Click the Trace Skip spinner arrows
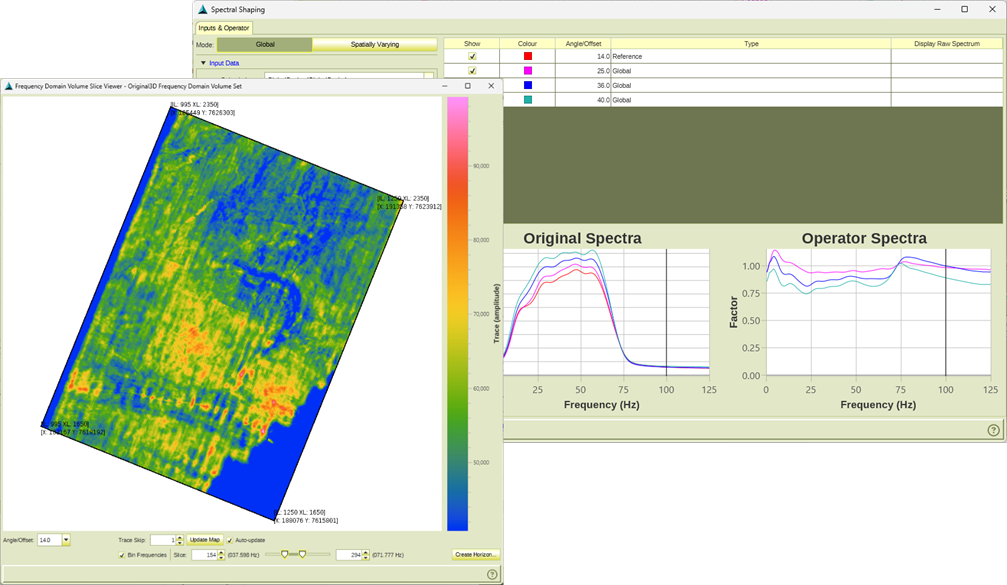This screenshot has height=585, width=1007. [180, 540]
